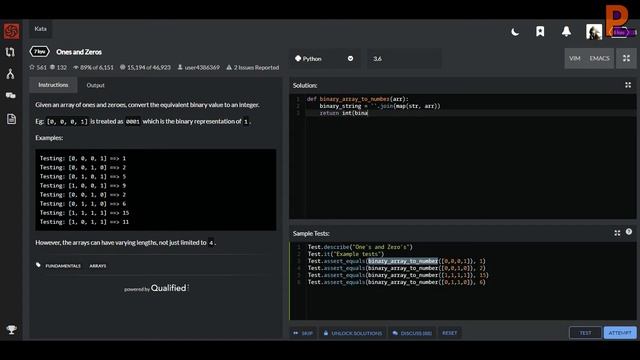Click the Codewars logo icon

[x=11, y=31]
